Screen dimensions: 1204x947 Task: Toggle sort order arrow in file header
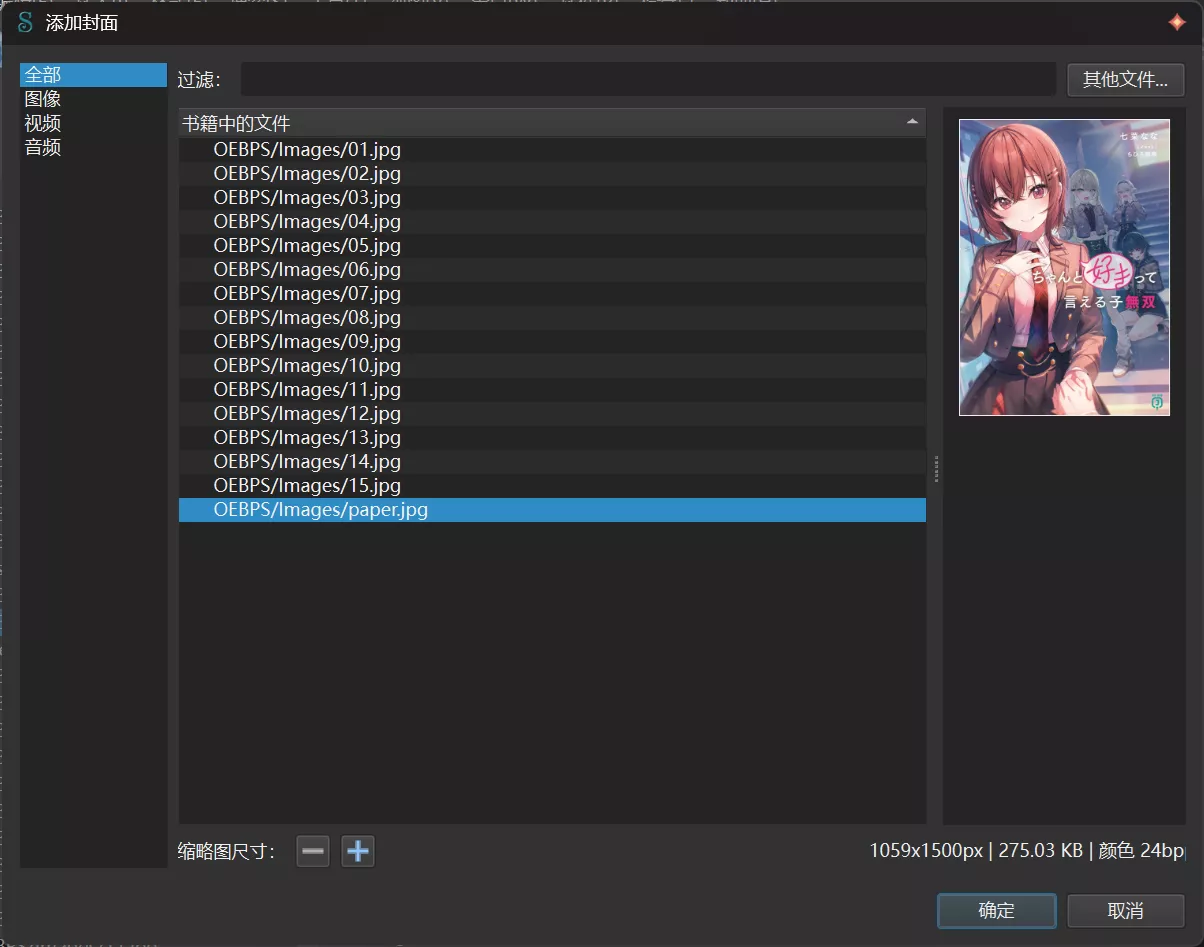click(x=911, y=123)
